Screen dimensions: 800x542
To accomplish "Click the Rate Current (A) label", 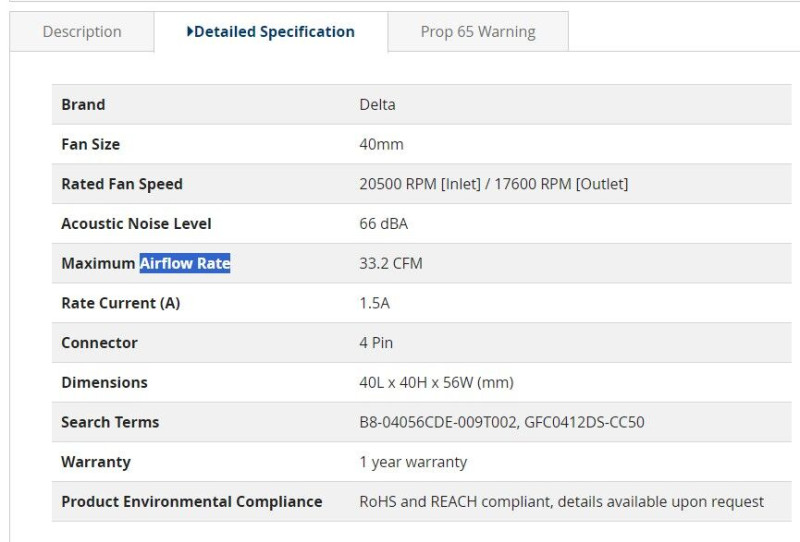I will 120,303.
